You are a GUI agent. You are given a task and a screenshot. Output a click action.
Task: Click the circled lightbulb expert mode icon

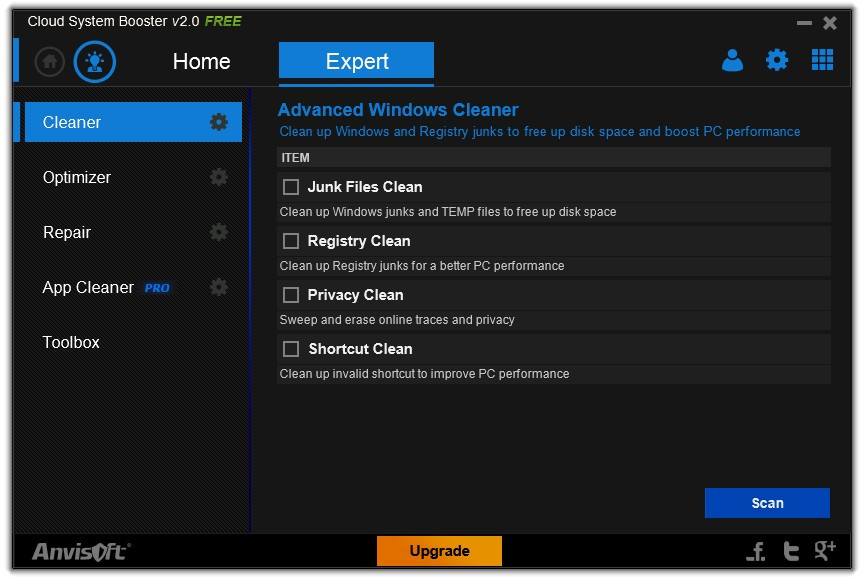pos(95,62)
